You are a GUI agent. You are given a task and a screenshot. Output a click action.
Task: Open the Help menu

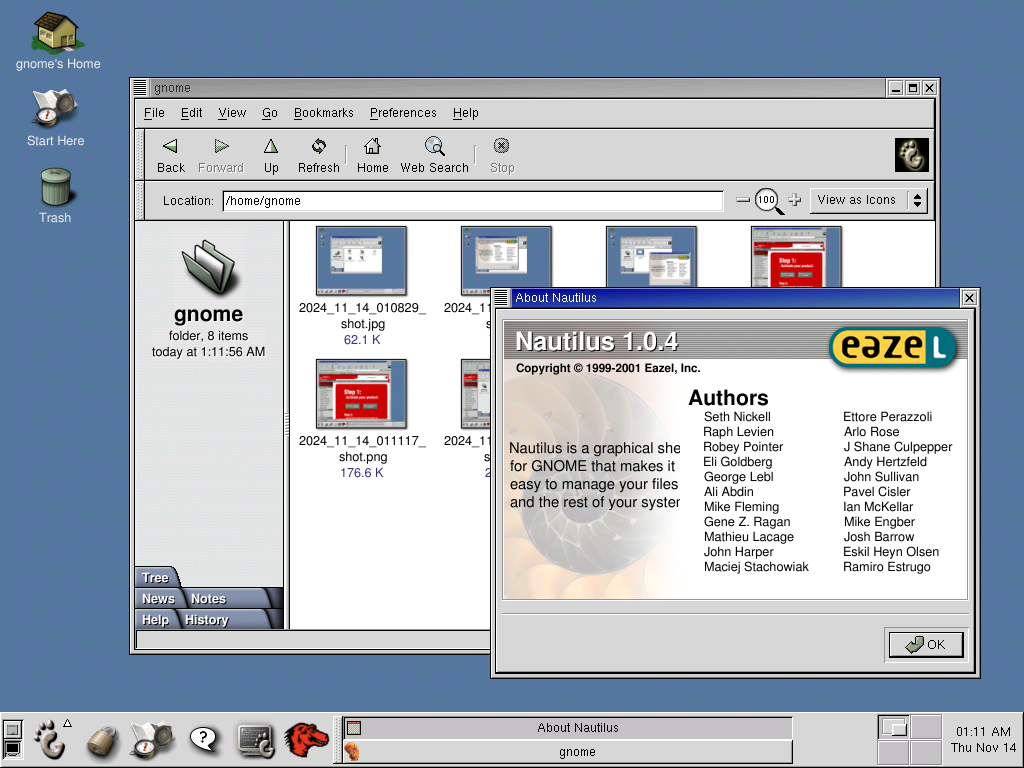[x=466, y=113]
